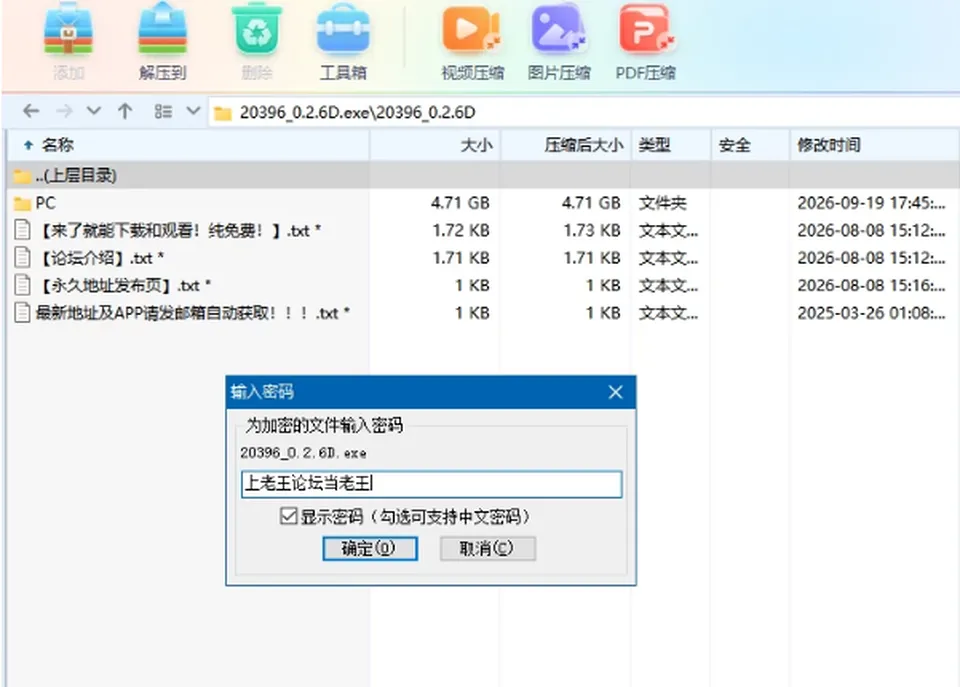
Task: Click the PC folder's yellow folder icon
Action: pyautogui.click(x=23, y=203)
